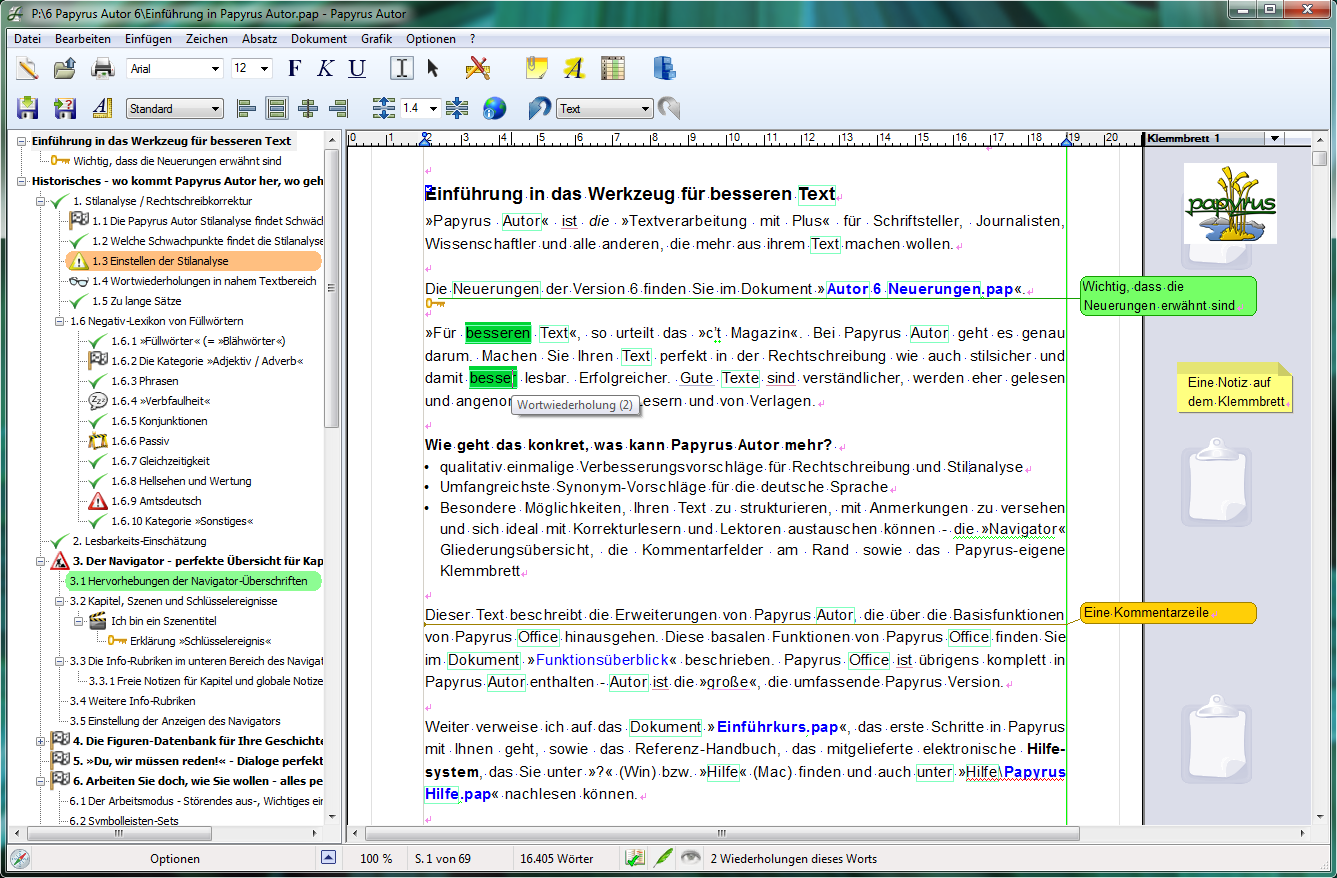Click the Papyrus Autor icon in title bar

coord(14,12)
